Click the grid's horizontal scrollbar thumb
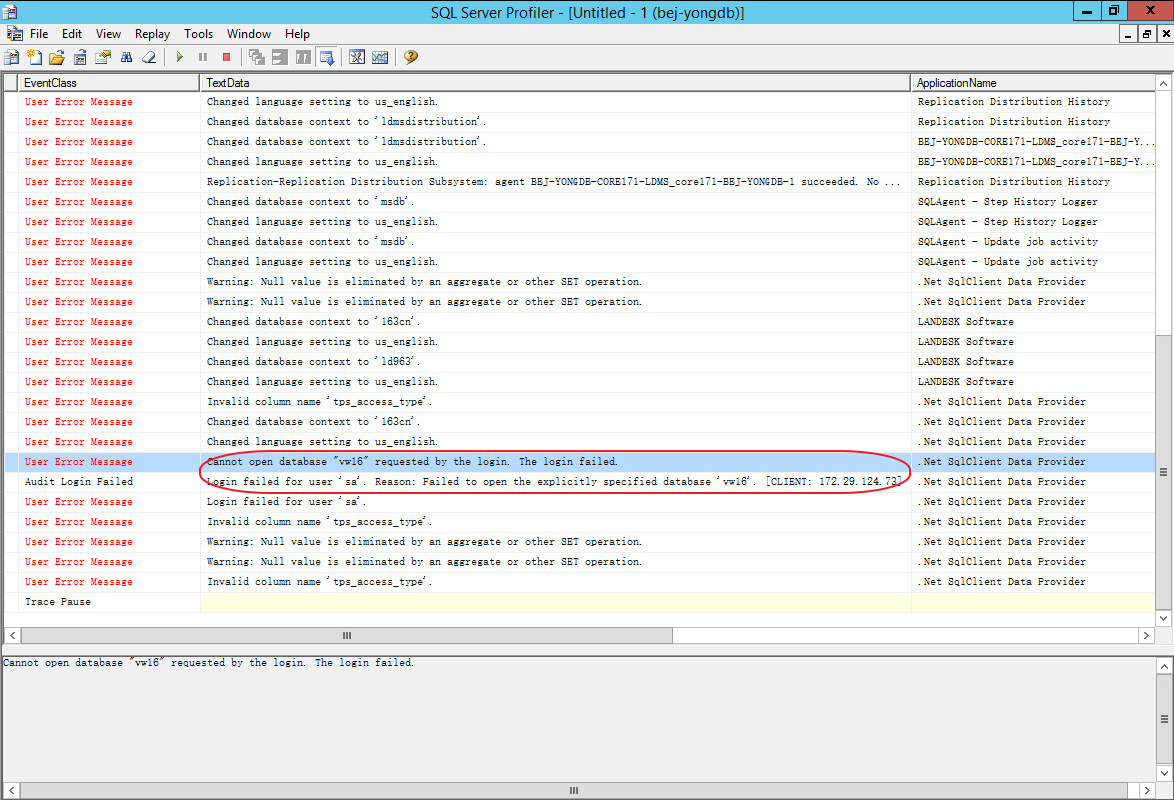This screenshot has height=800, width=1174. click(347, 635)
